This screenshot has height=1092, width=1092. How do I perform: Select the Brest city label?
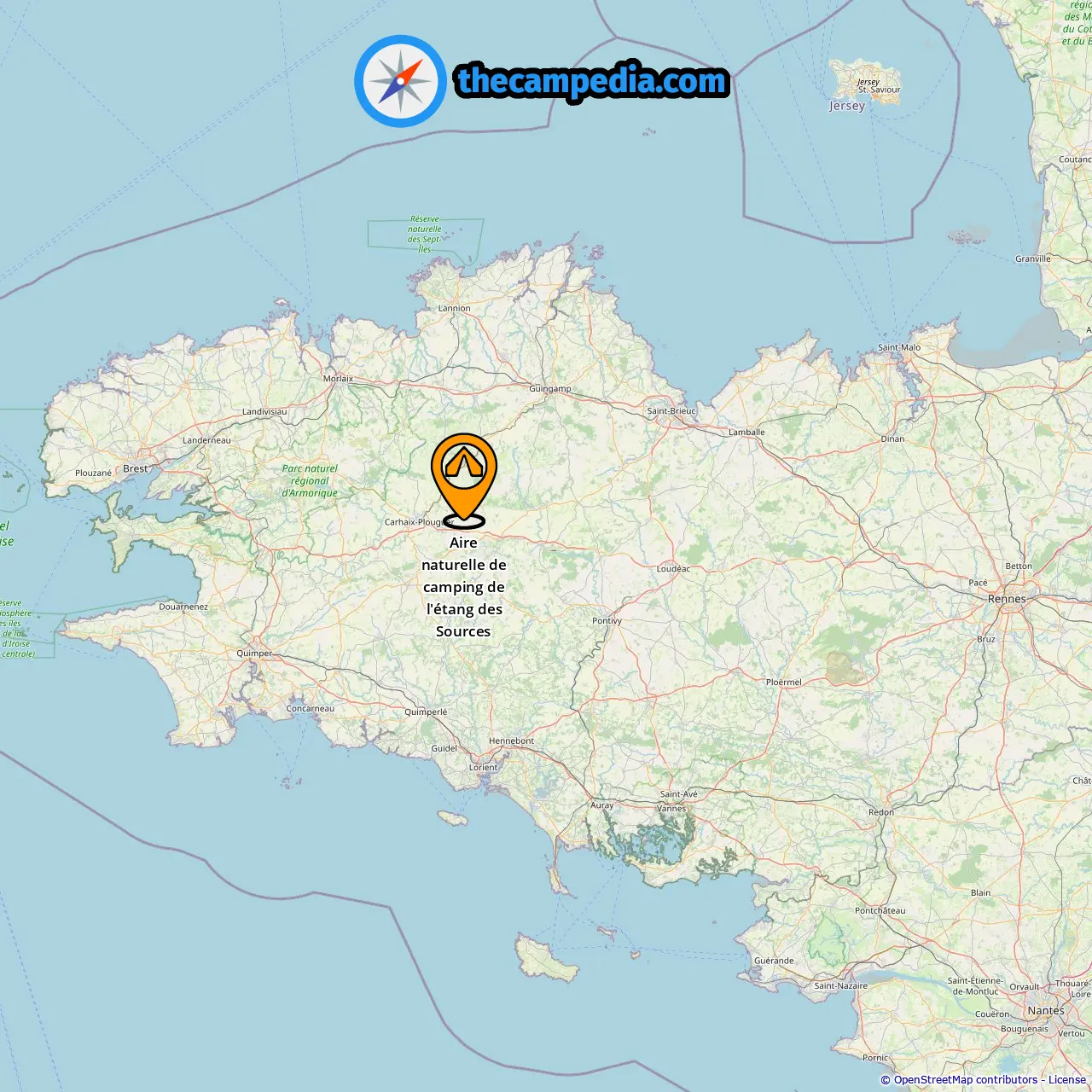pyautogui.click(x=136, y=468)
